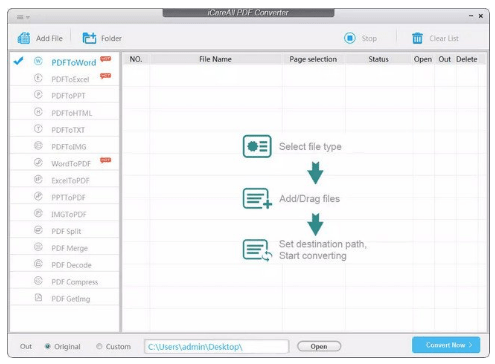Click the PPTToPDF circle icon
Viewport: 495px width, 364px height.
tap(38, 196)
